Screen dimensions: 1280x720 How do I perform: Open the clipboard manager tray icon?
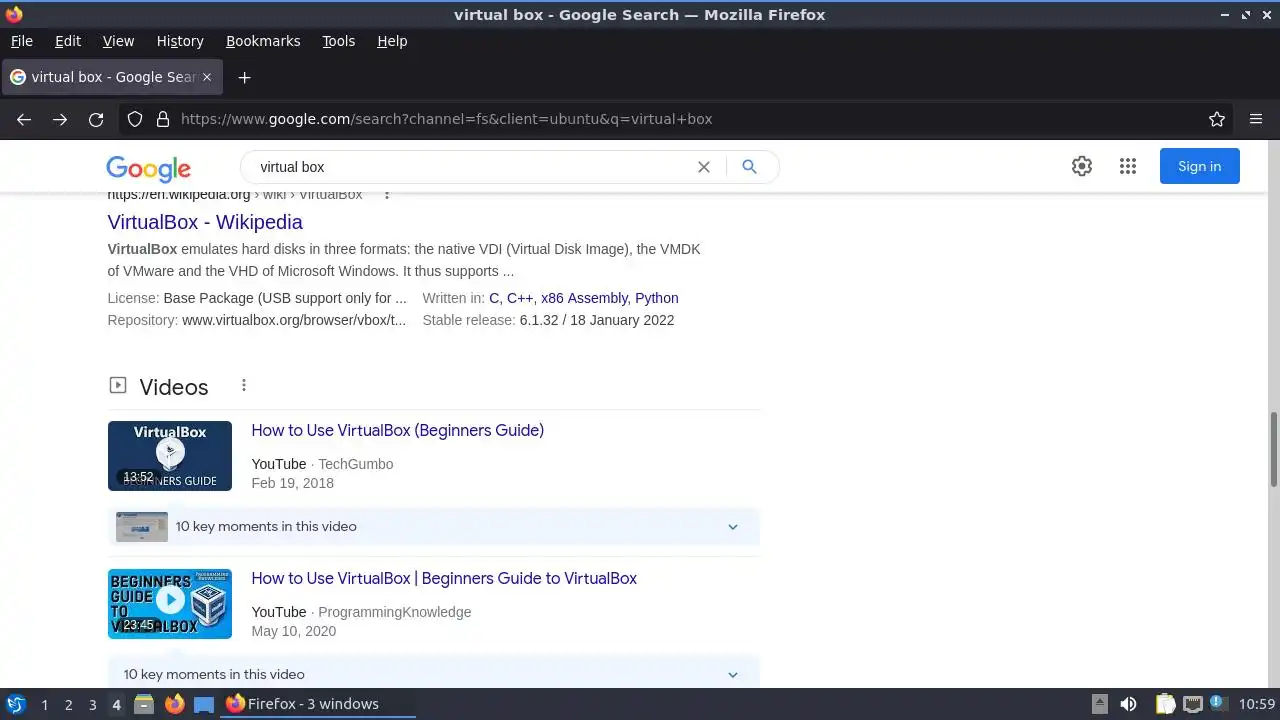(1165, 704)
